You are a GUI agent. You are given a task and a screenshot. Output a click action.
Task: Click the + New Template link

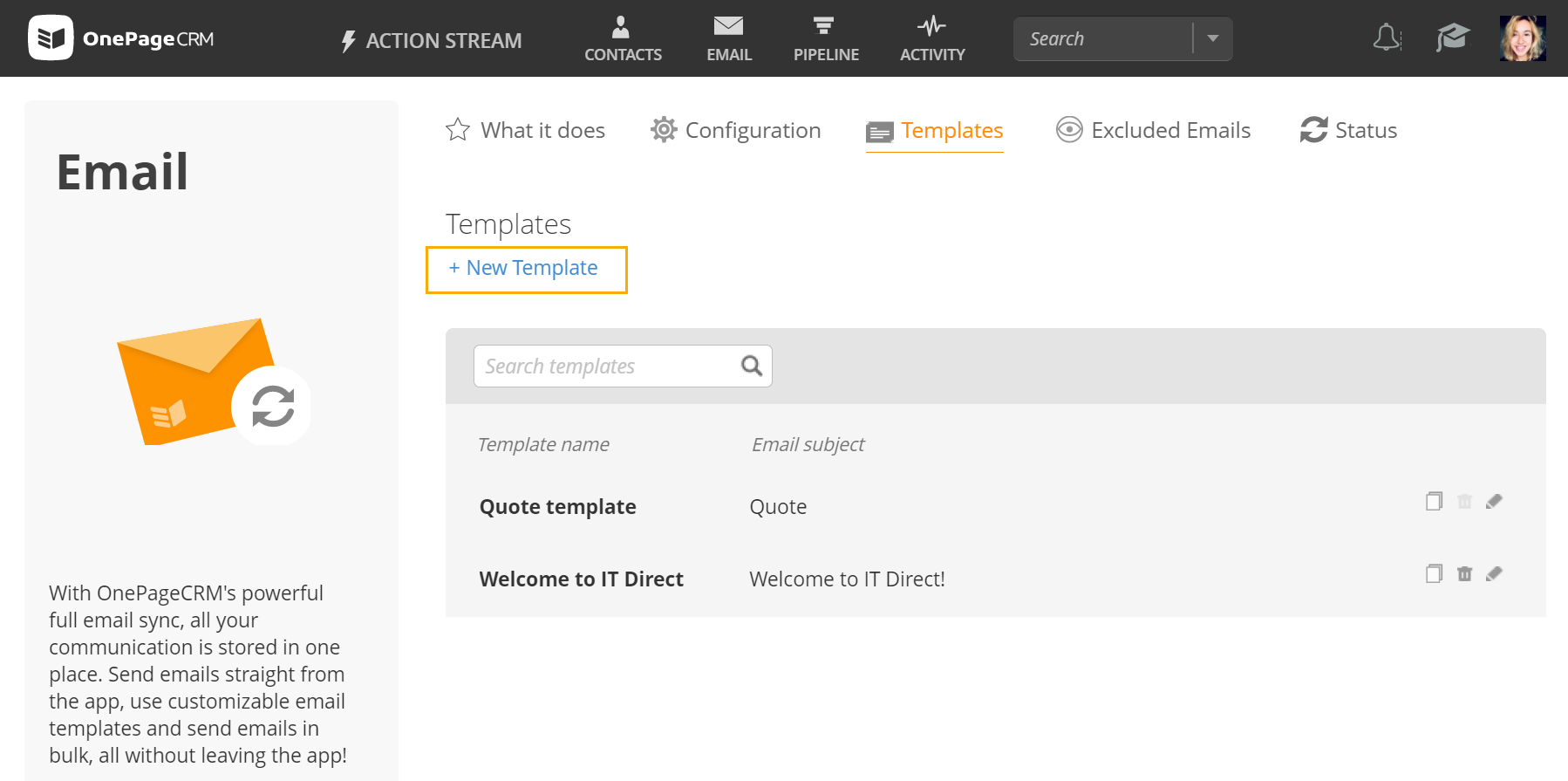[523, 268]
